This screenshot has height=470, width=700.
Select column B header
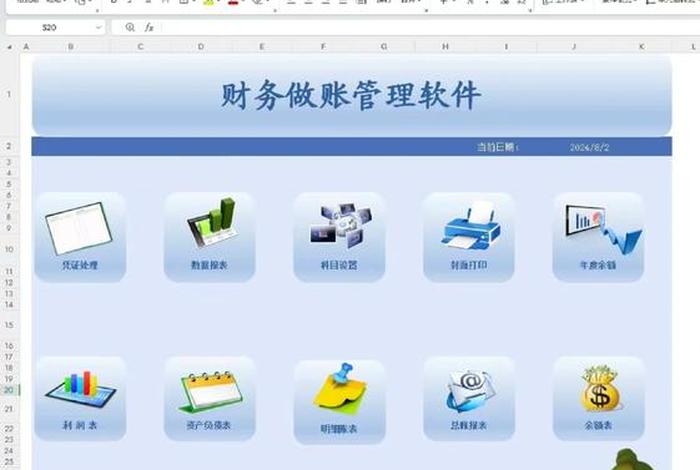point(71,46)
